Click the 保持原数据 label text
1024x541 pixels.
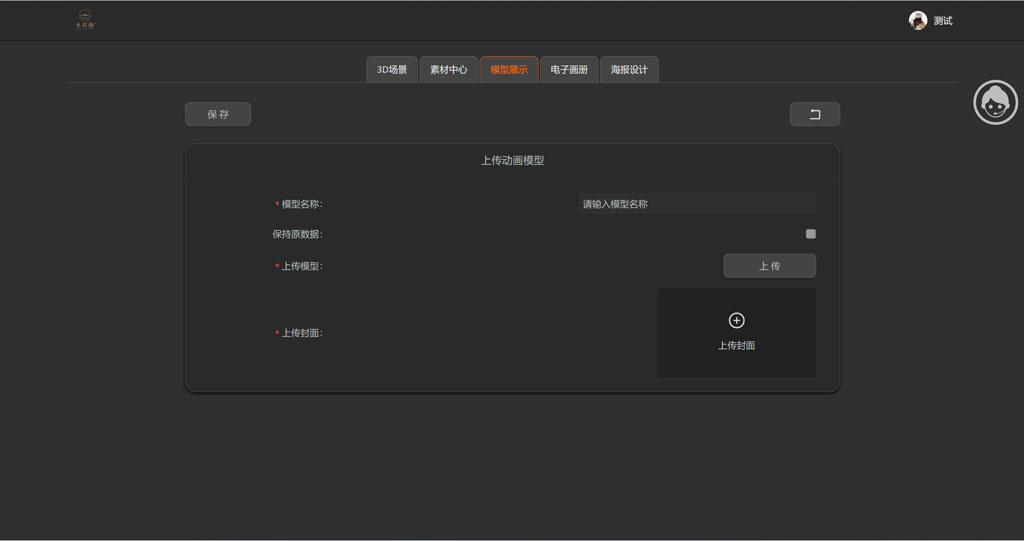(x=298, y=234)
